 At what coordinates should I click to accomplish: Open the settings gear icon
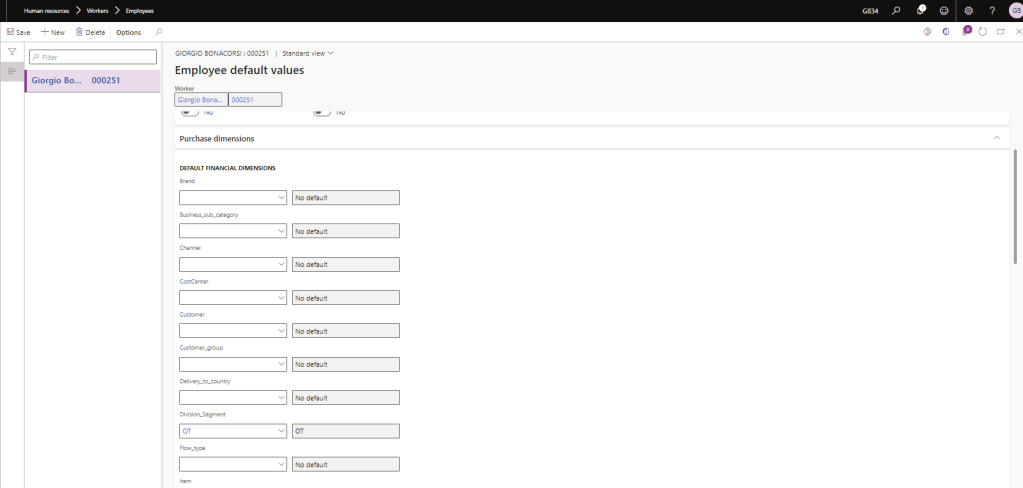coord(968,10)
